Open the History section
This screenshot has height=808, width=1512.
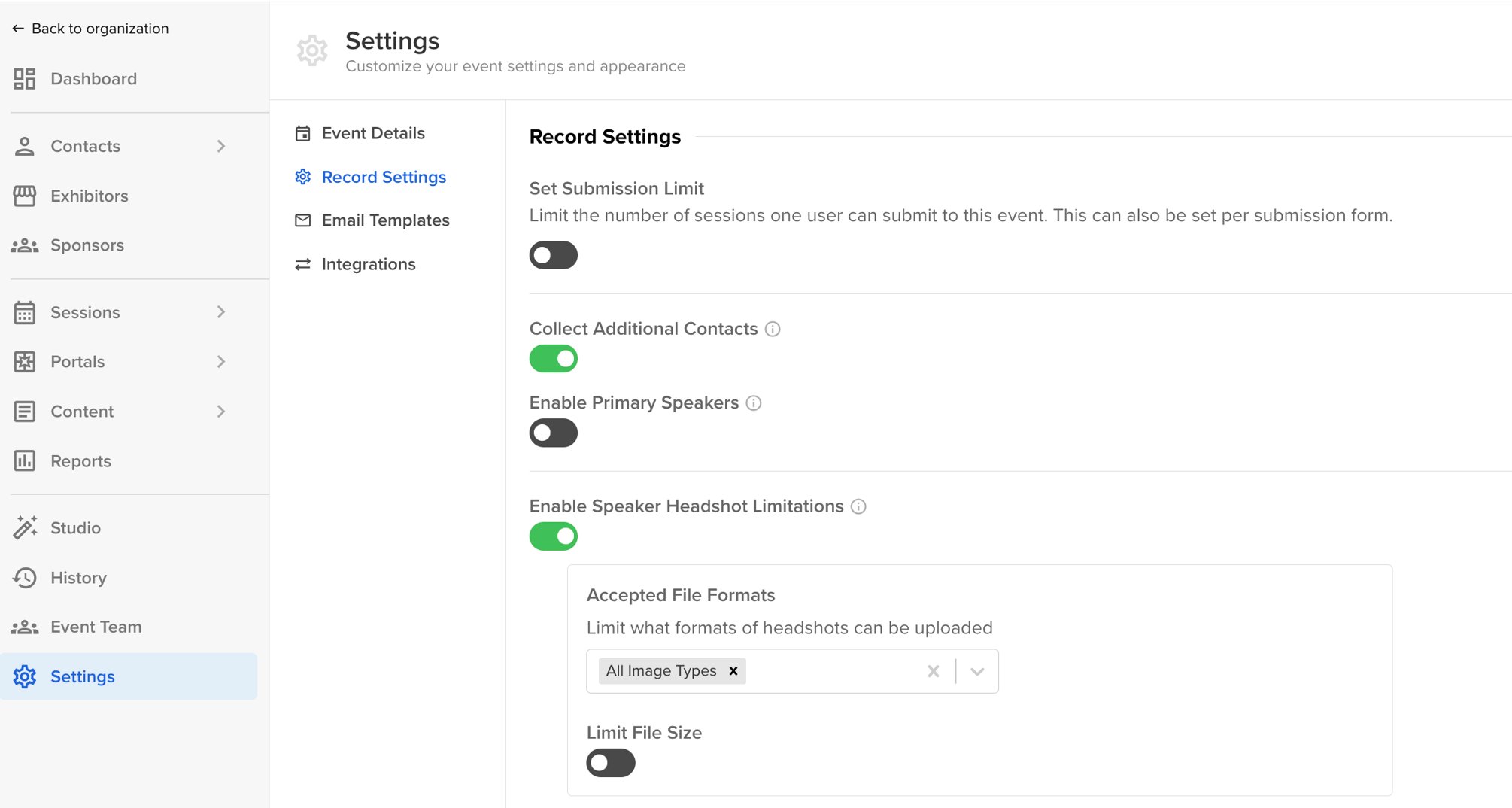point(78,578)
